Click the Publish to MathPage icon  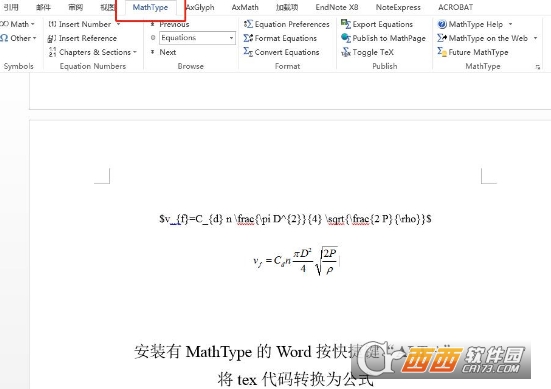tap(346, 38)
